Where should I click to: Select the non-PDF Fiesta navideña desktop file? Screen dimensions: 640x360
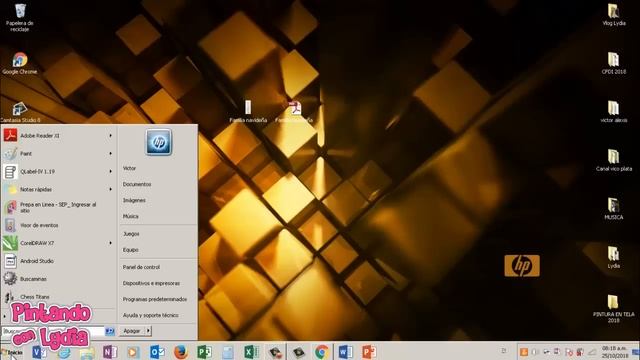pos(248,111)
